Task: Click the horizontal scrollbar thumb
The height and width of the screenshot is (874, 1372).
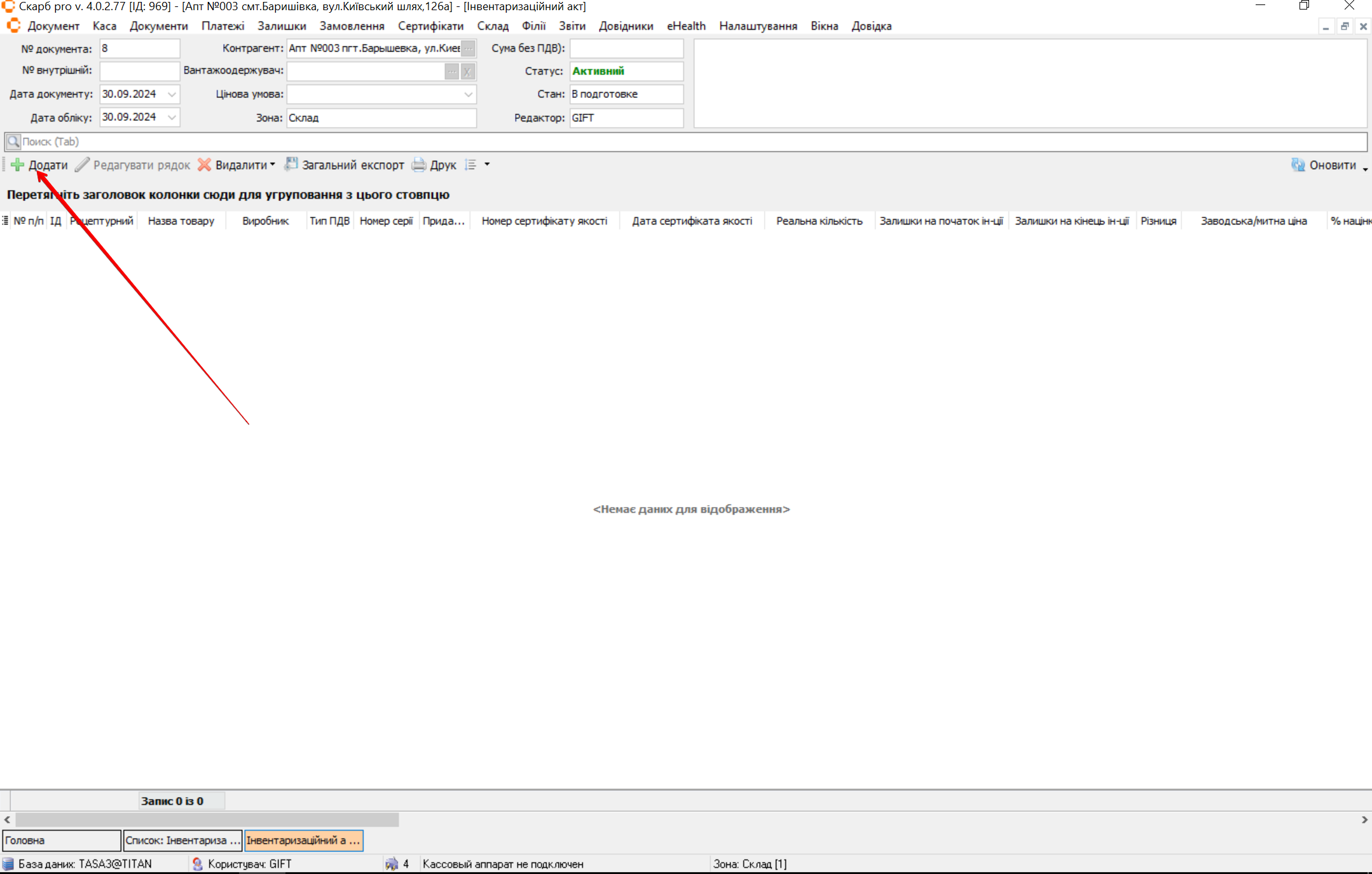Action: tap(207, 820)
